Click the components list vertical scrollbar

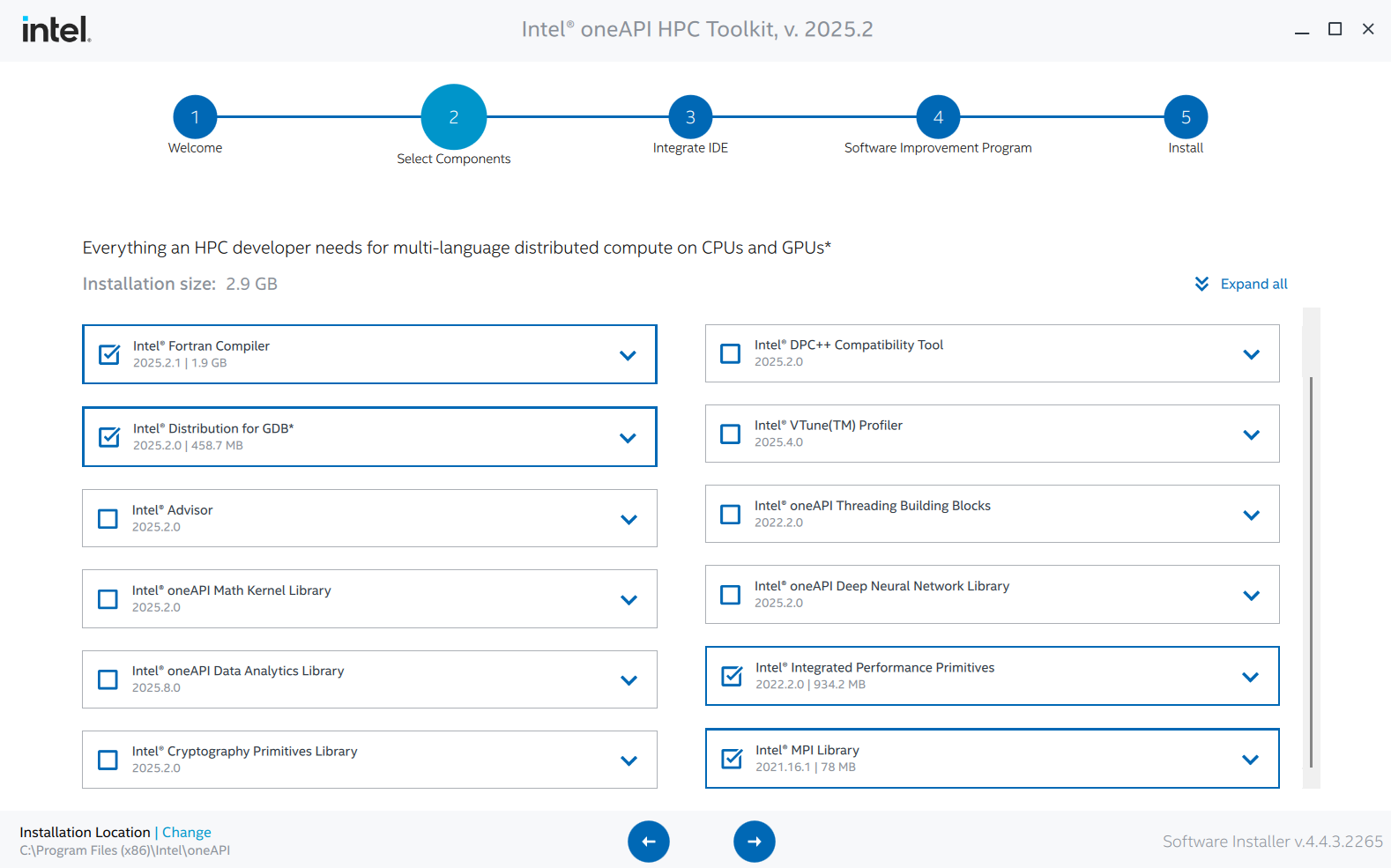coord(1312,571)
